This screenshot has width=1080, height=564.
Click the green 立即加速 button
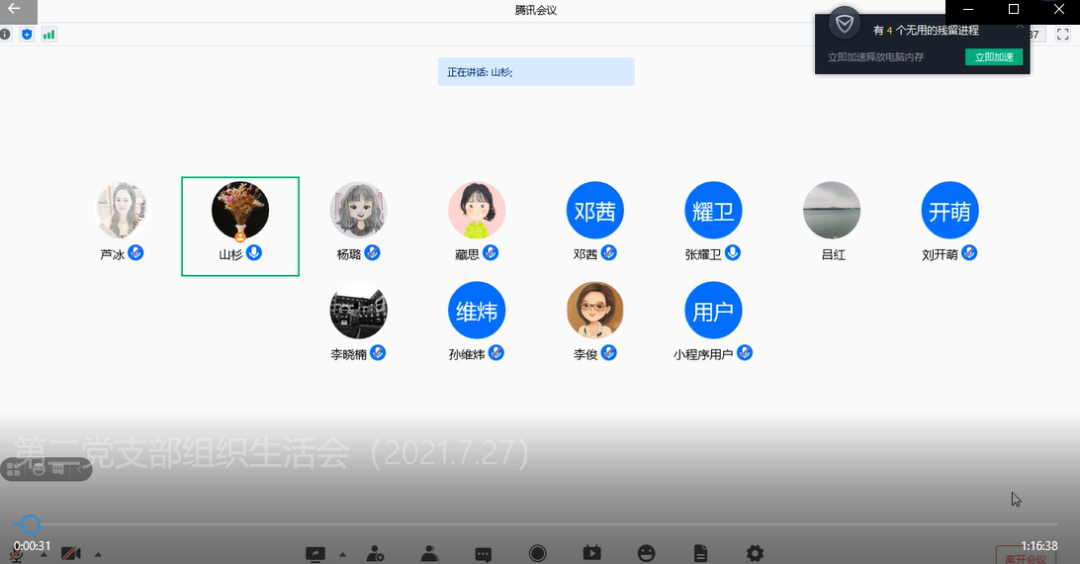click(993, 57)
